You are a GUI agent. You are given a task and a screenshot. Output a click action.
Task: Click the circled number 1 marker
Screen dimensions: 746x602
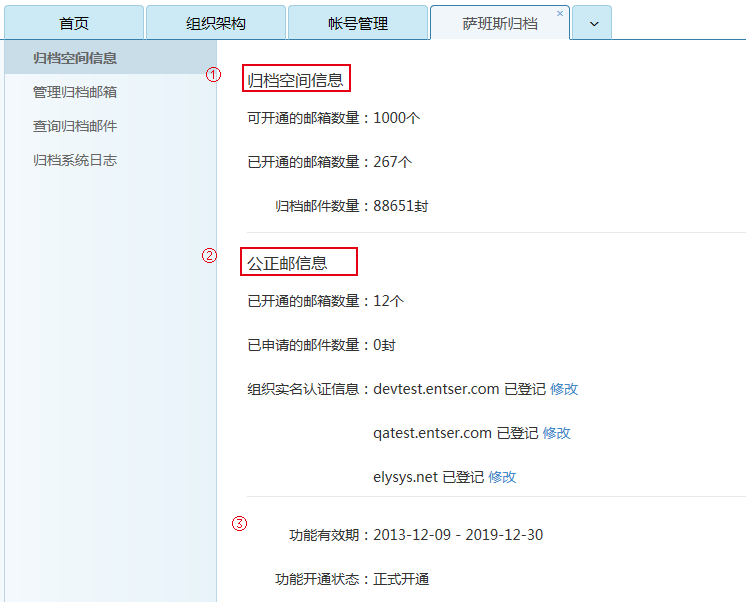[x=213, y=75]
